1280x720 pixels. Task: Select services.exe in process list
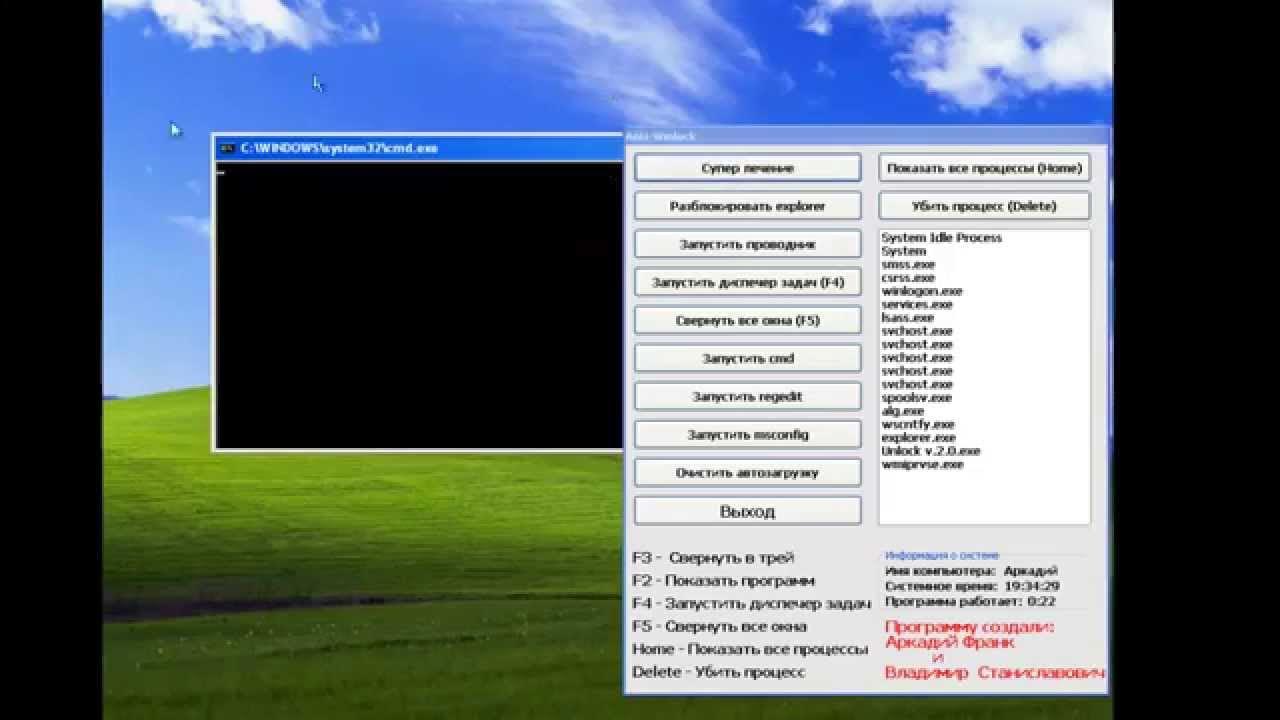click(916, 304)
